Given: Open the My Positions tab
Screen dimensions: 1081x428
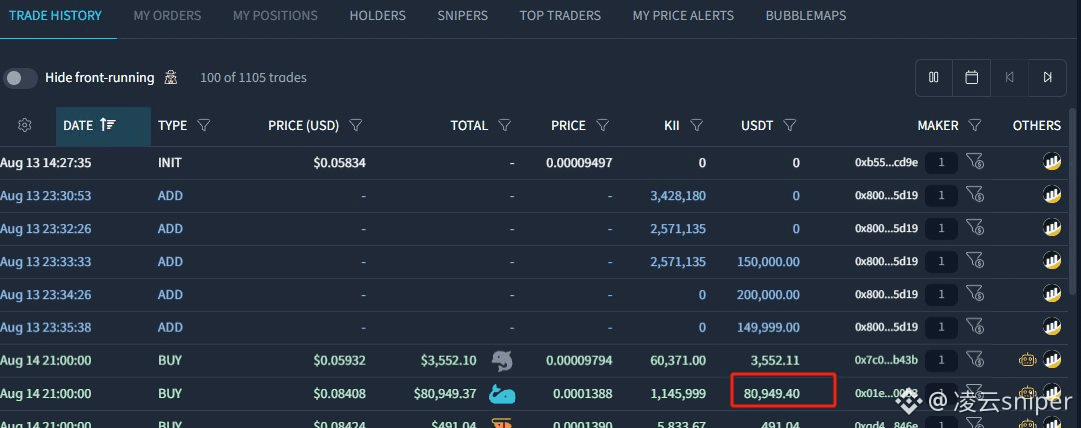Looking at the screenshot, I should coord(275,15).
